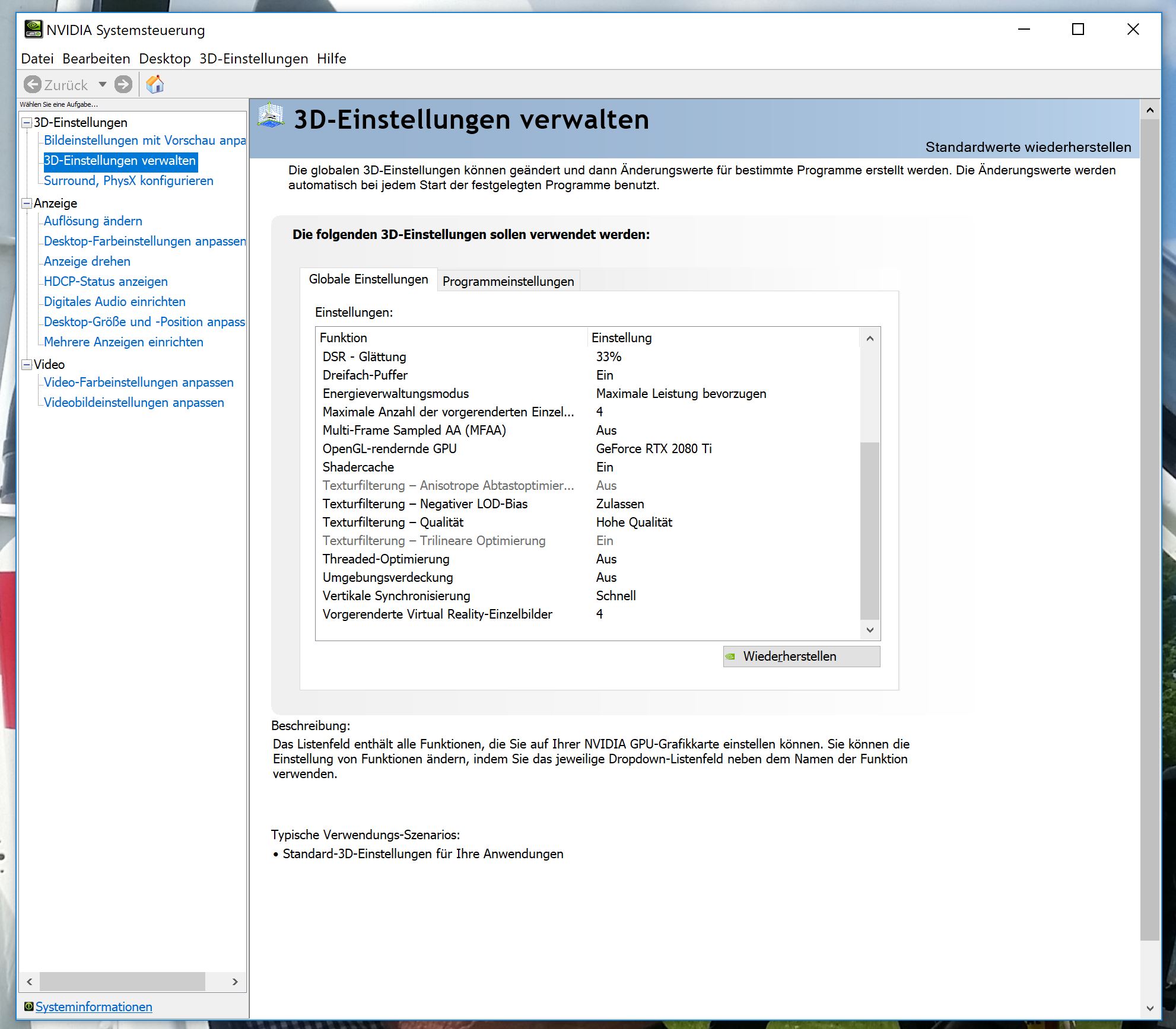Click settings list scroll-down arrow
This screenshot has width=1176, height=1029.
point(870,630)
